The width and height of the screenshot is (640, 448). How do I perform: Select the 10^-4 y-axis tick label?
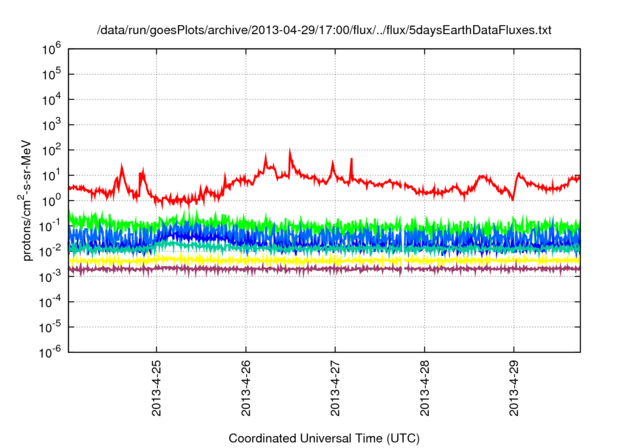pyautogui.click(x=50, y=302)
